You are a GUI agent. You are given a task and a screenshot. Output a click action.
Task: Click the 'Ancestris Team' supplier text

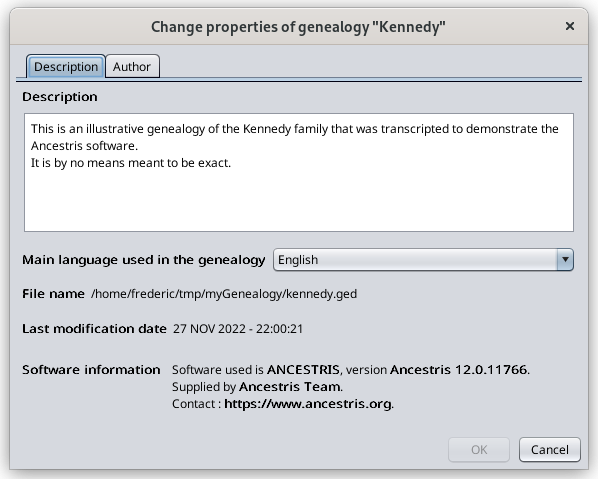[x=290, y=387]
